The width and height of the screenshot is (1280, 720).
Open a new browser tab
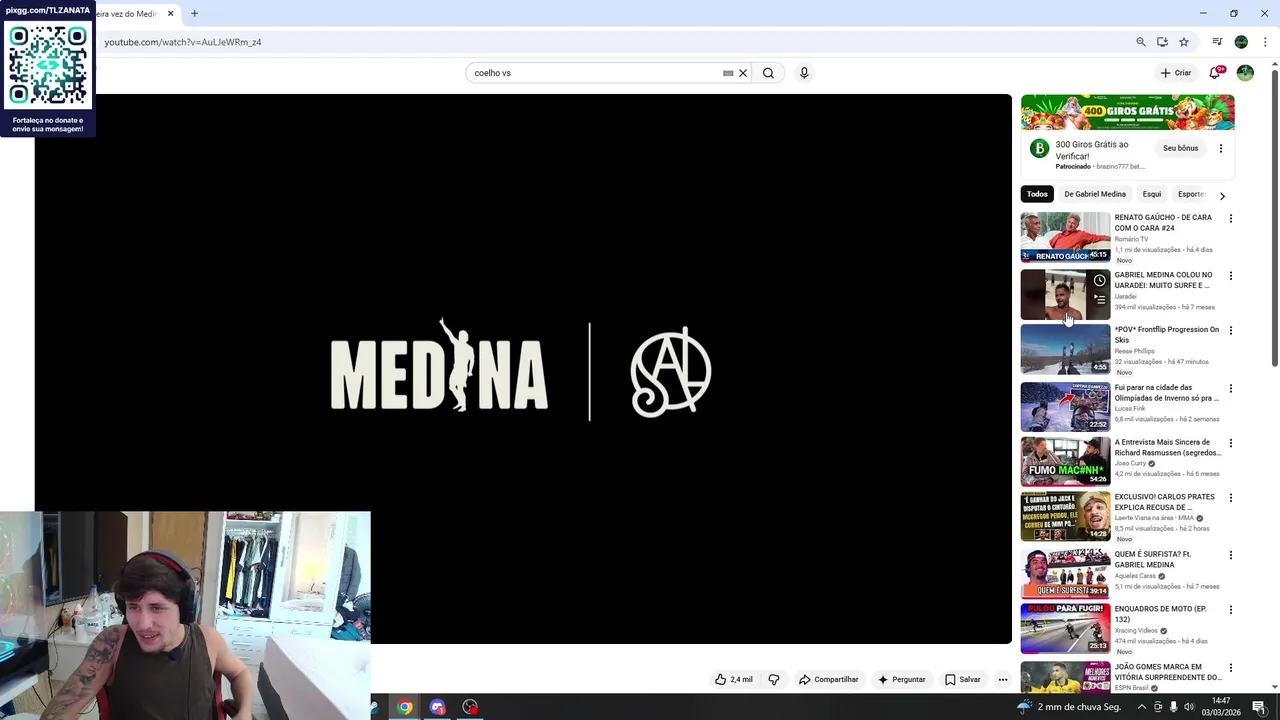tap(194, 14)
